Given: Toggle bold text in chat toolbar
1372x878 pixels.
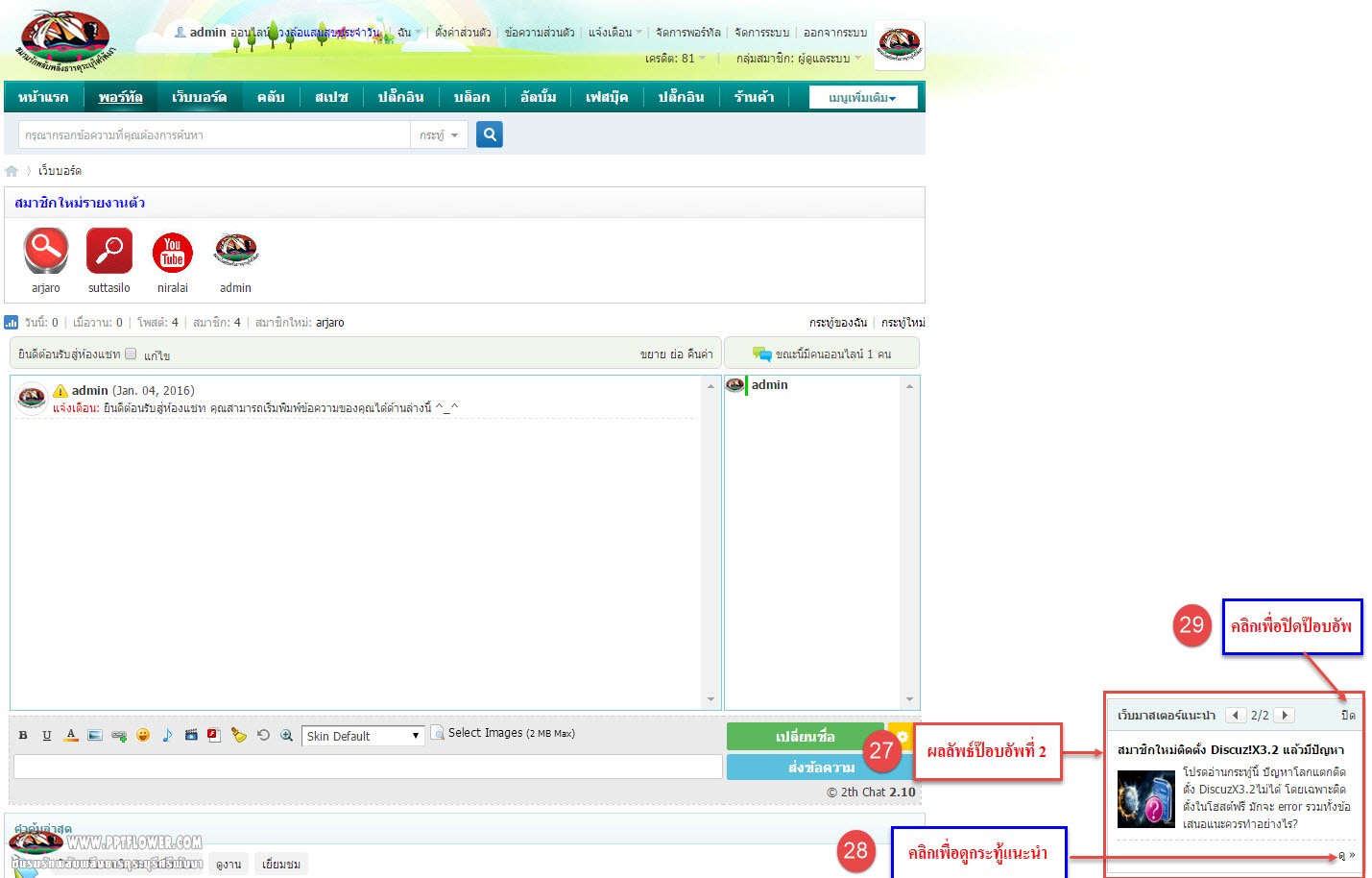Looking at the screenshot, I should coord(23,736).
